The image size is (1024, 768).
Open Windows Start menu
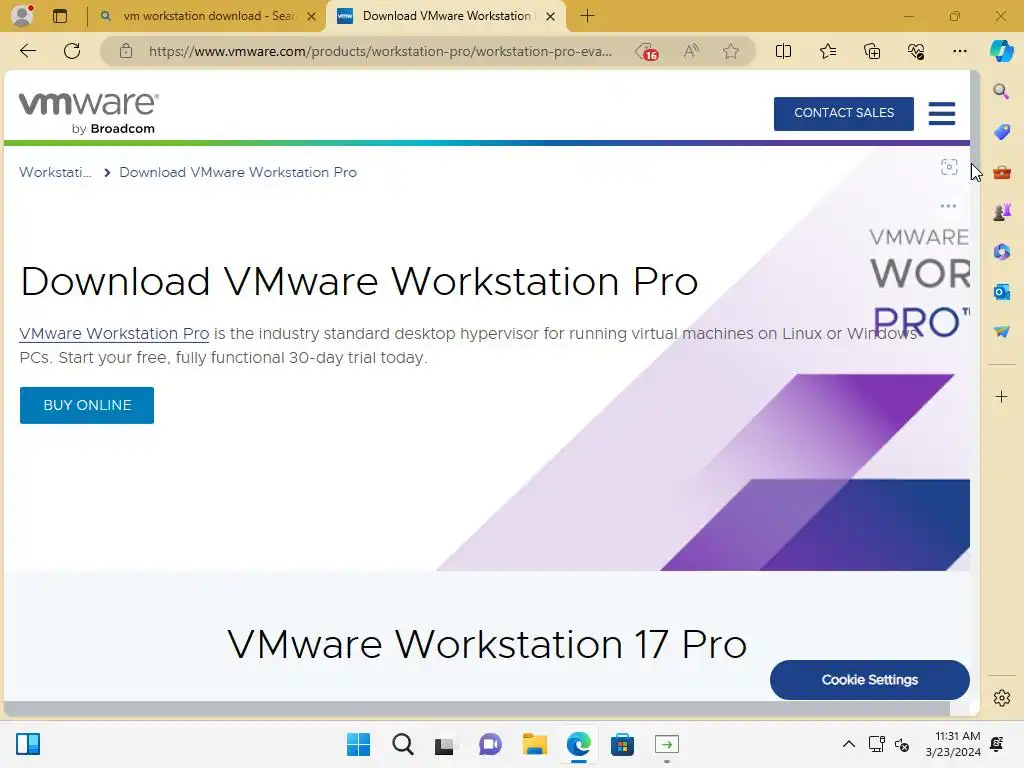click(x=358, y=744)
